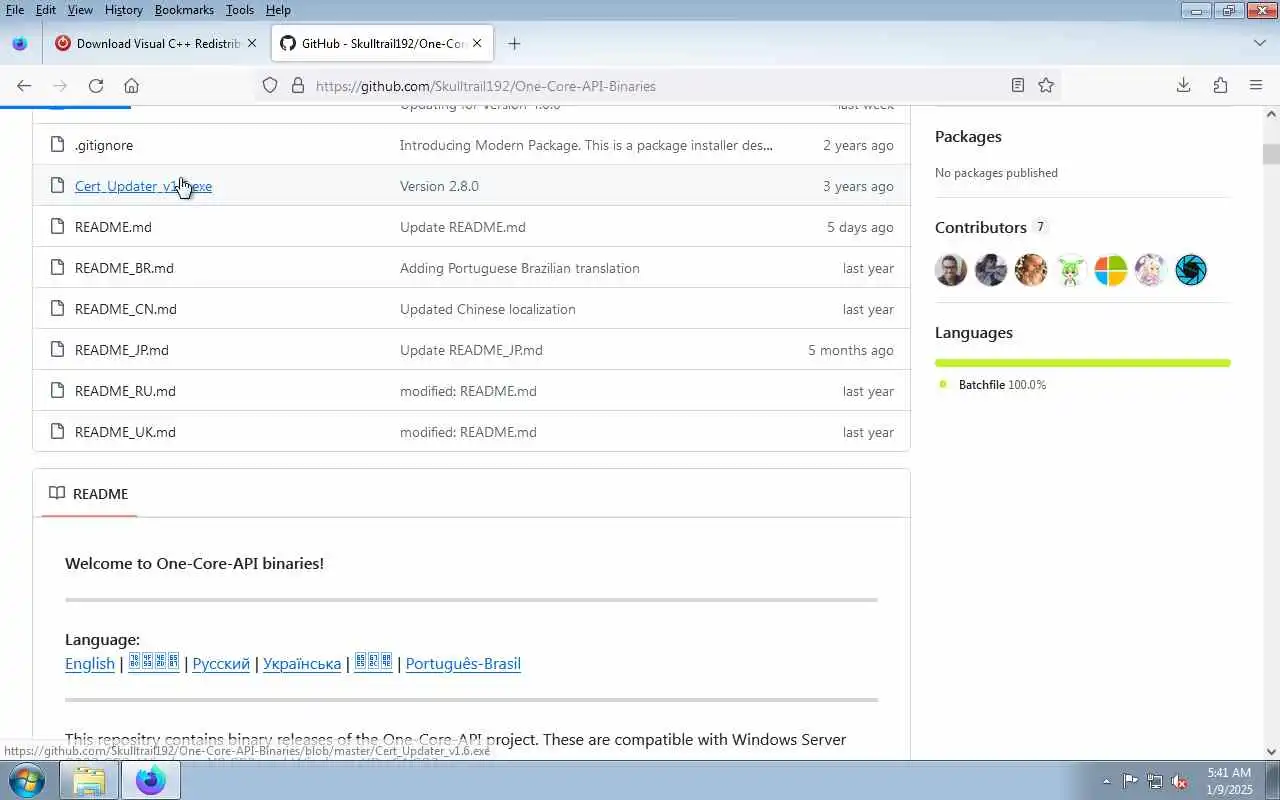
Task: Open the application hamburger menu
Action: (x=1256, y=86)
